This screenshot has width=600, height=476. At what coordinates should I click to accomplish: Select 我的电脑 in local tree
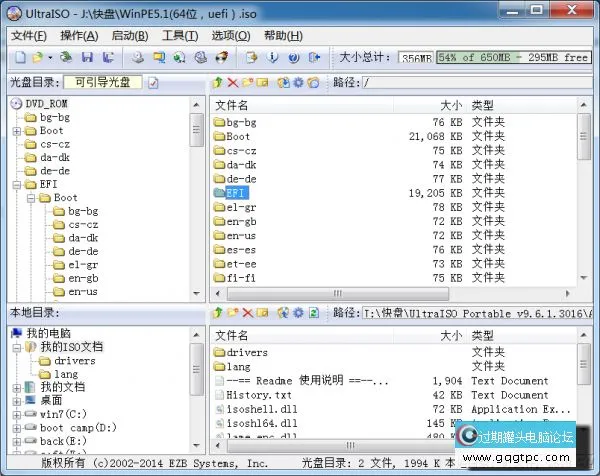pos(41,333)
